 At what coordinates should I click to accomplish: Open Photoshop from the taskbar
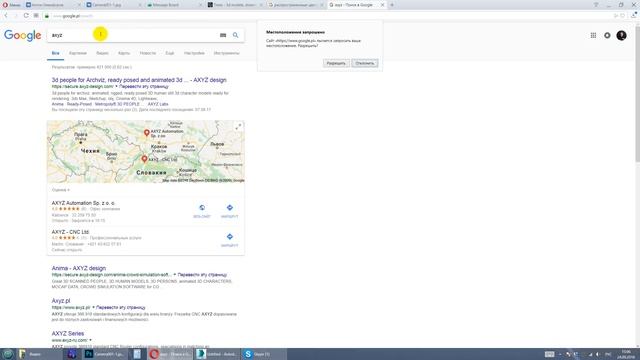tap(104, 354)
